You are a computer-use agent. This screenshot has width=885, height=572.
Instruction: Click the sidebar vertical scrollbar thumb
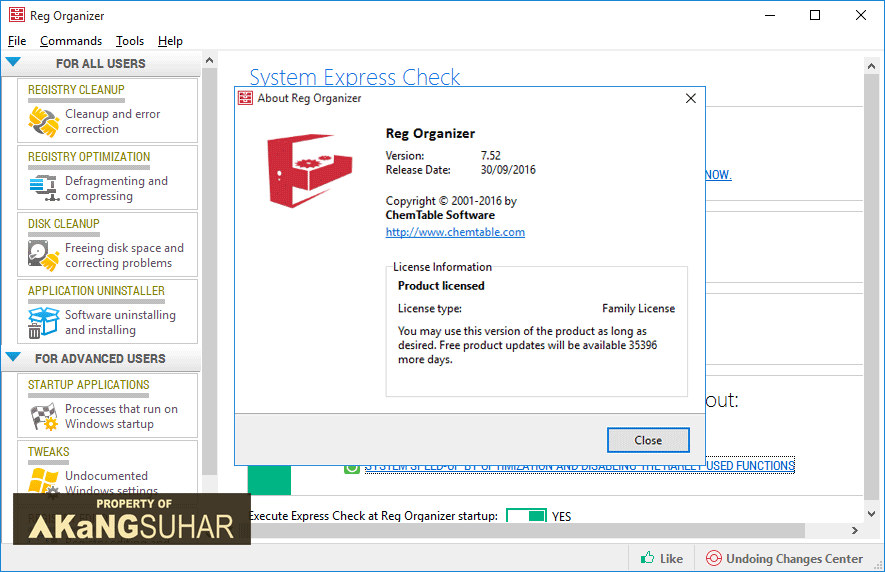pos(209,271)
